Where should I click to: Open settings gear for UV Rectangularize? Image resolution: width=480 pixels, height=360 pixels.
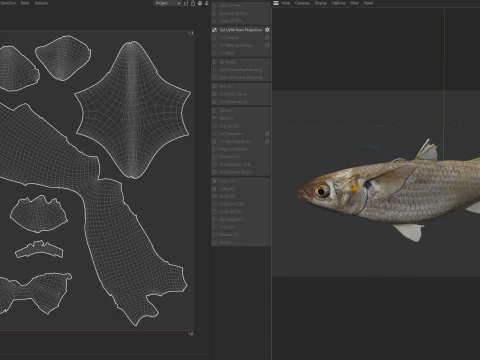click(x=267, y=141)
